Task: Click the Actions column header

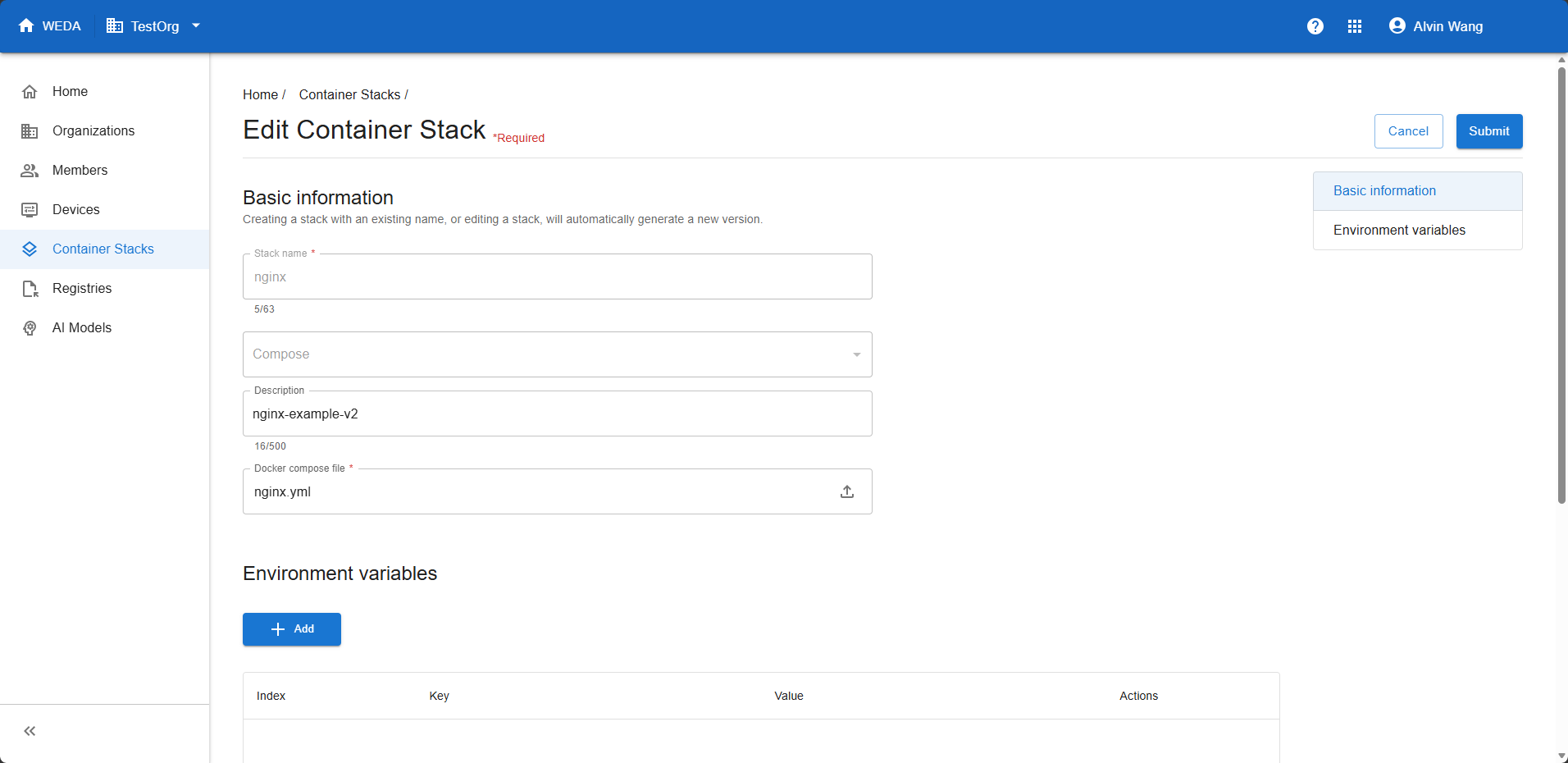Action: (x=1139, y=696)
